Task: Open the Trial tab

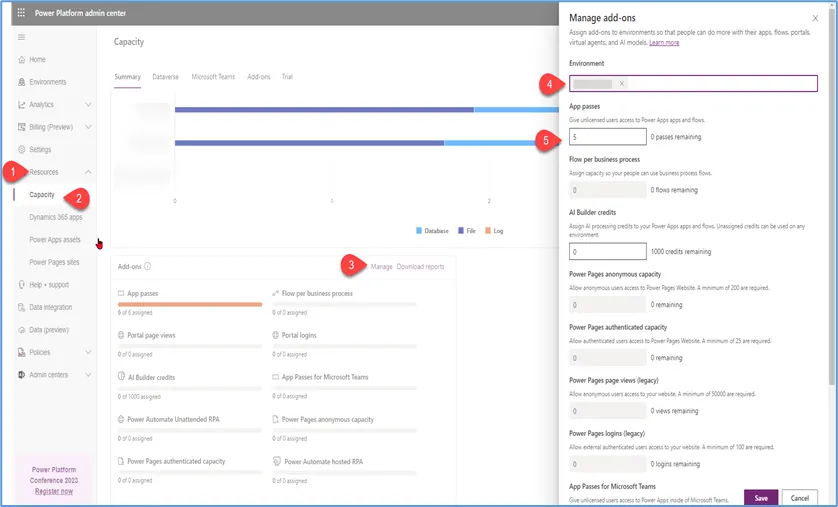Action: [287, 77]
